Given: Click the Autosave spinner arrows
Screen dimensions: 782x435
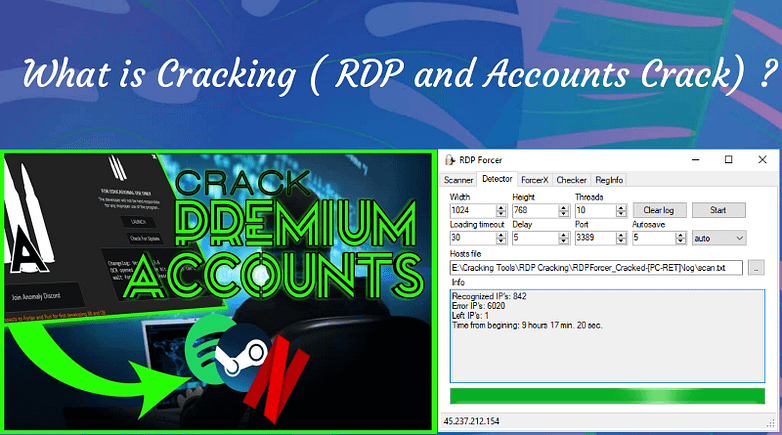Looking at the screenshot, I should (x=681, y=238).
